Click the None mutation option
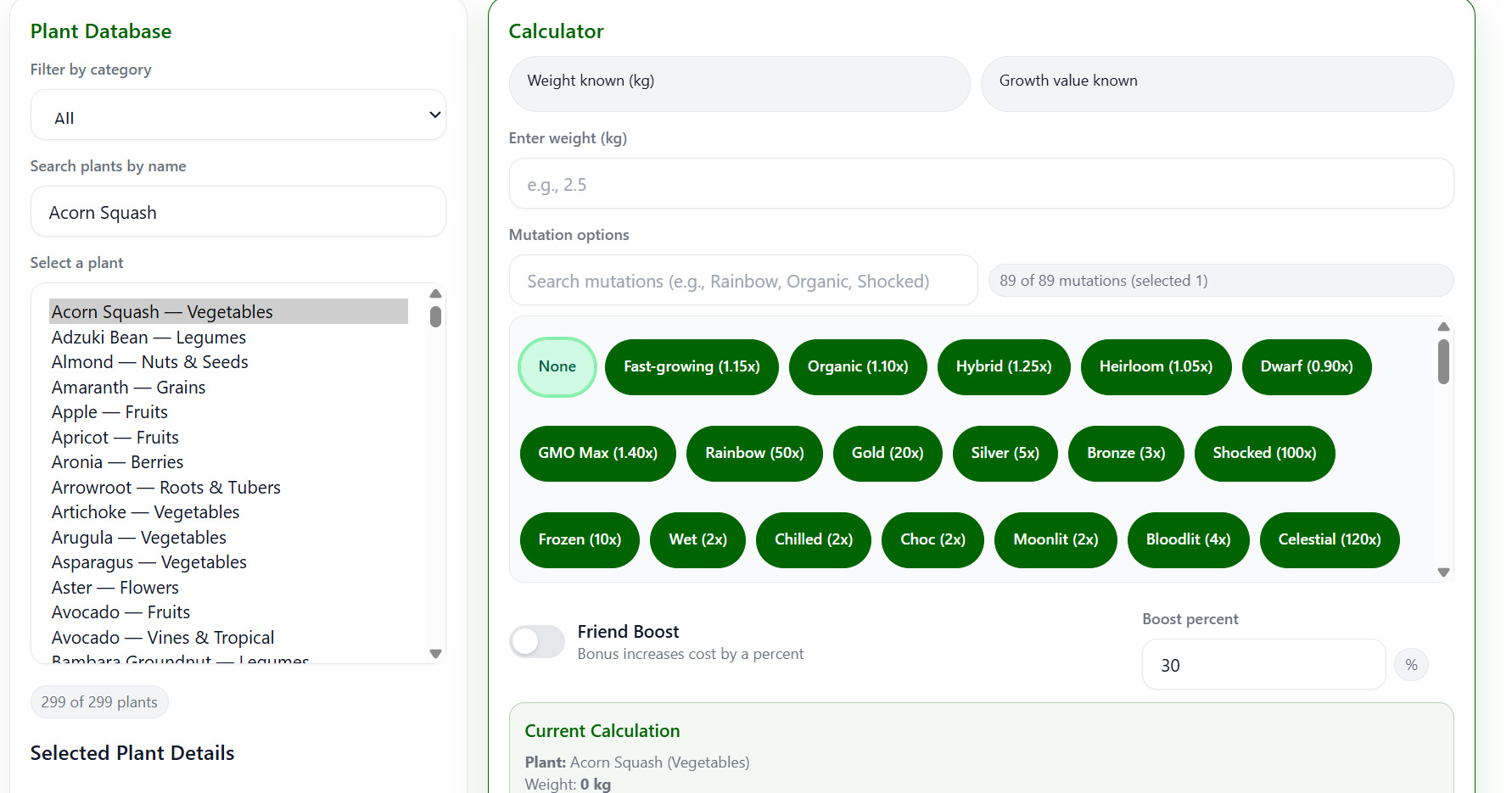The width and height of the screenshot is (1512, 793). coord(557,366)
